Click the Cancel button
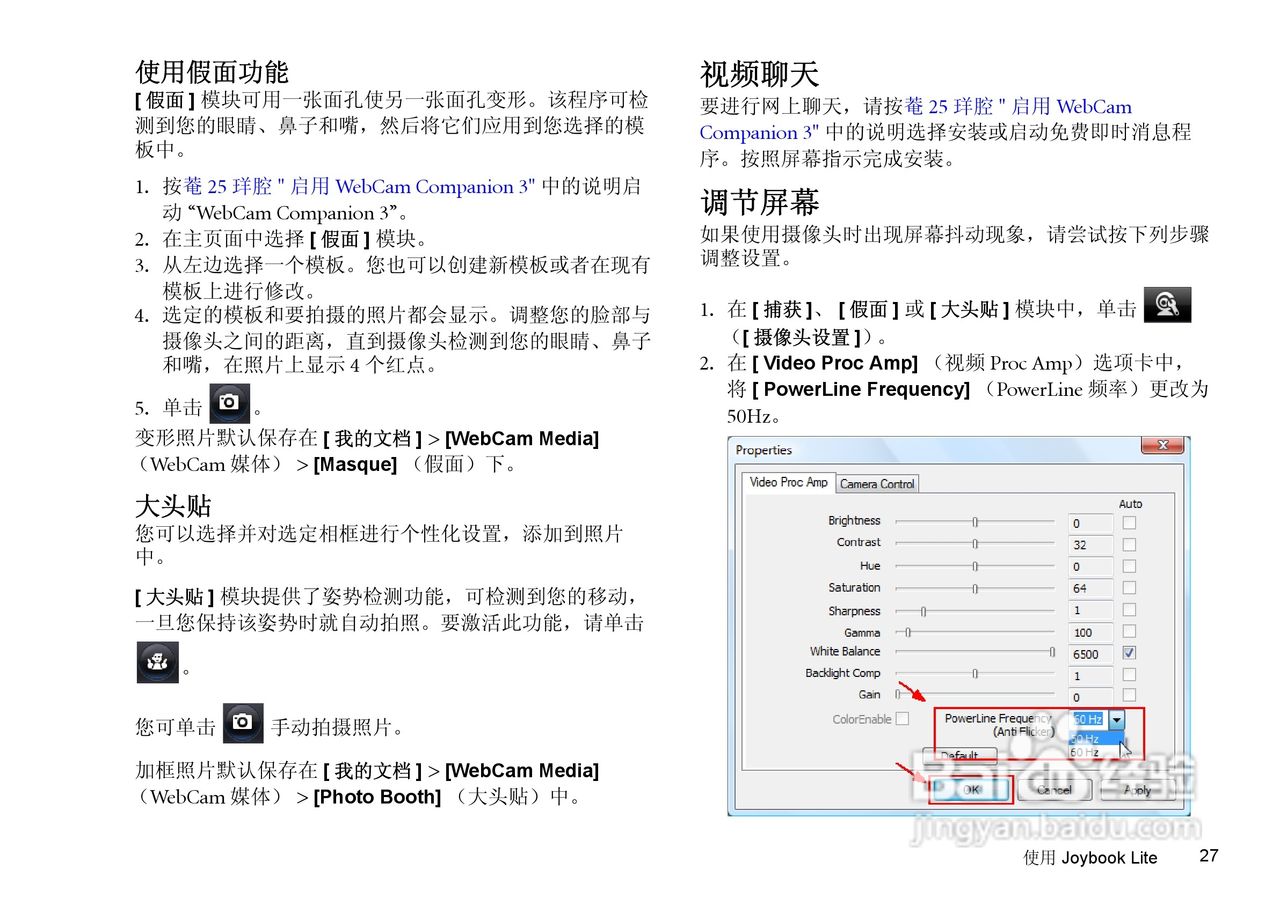The height and width of the screenshot is (899, 1280). 1055,789
